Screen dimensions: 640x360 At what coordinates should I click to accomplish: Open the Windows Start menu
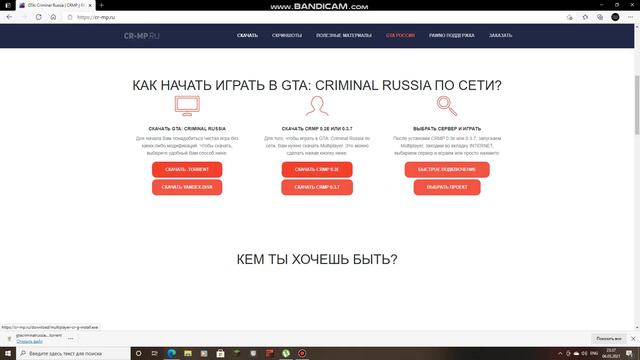pyautogui.click(x=7, y=353)
